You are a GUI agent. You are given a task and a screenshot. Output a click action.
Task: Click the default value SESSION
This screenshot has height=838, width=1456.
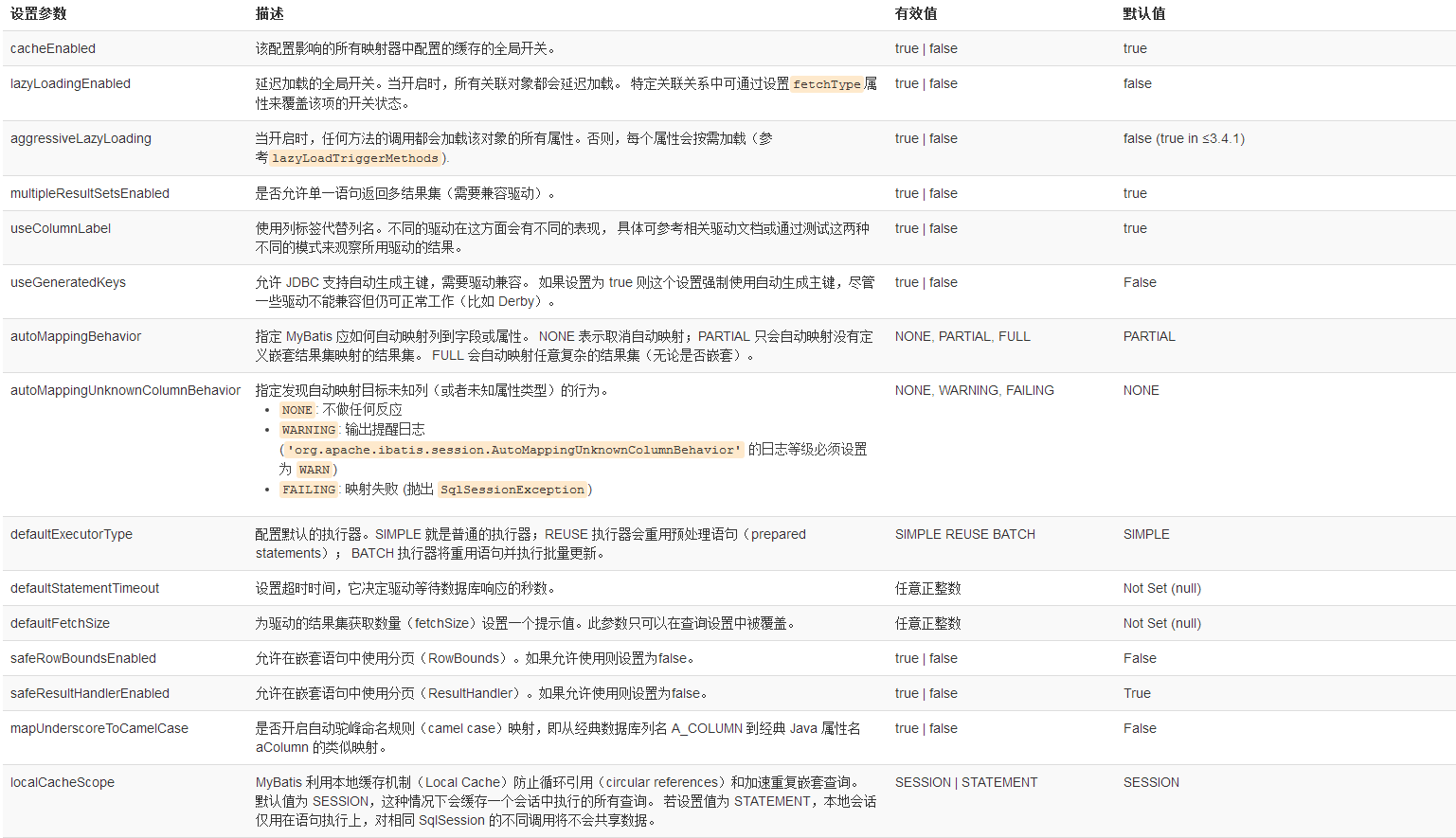point(1151,782)
